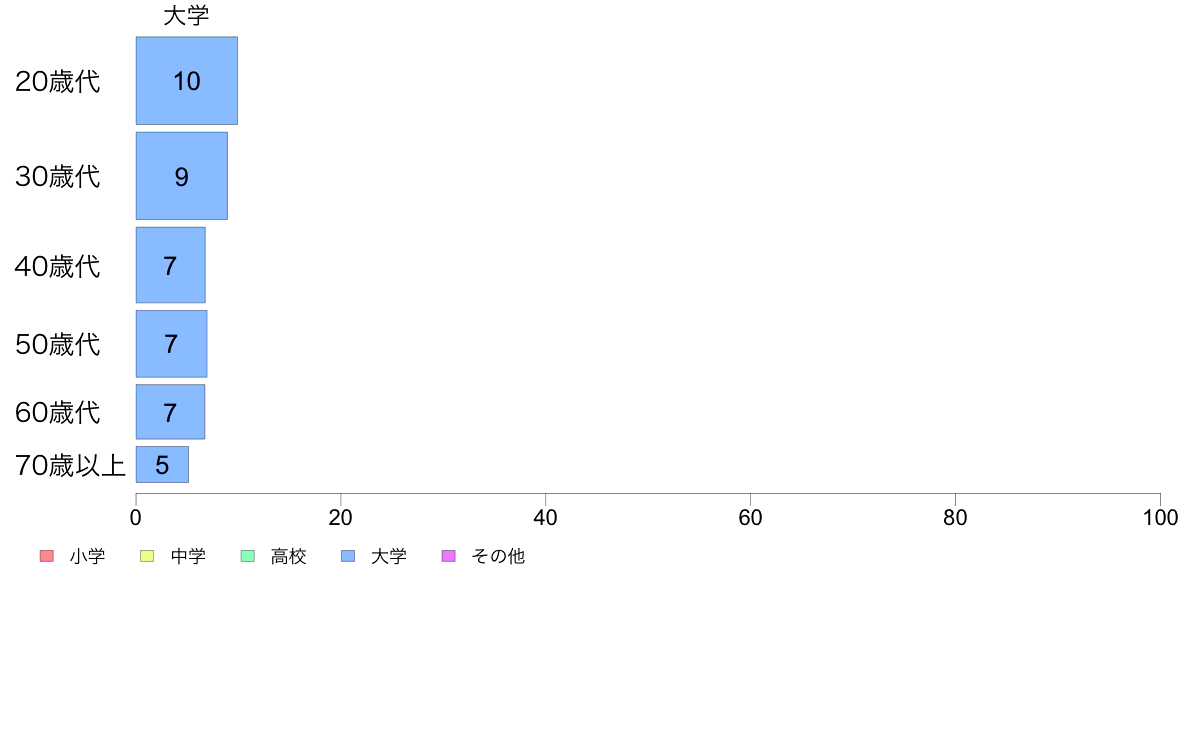Select the 高校 legend label
Viewport: 1188px width, 736px height.
pyautogui.click(x=289, y=556)
